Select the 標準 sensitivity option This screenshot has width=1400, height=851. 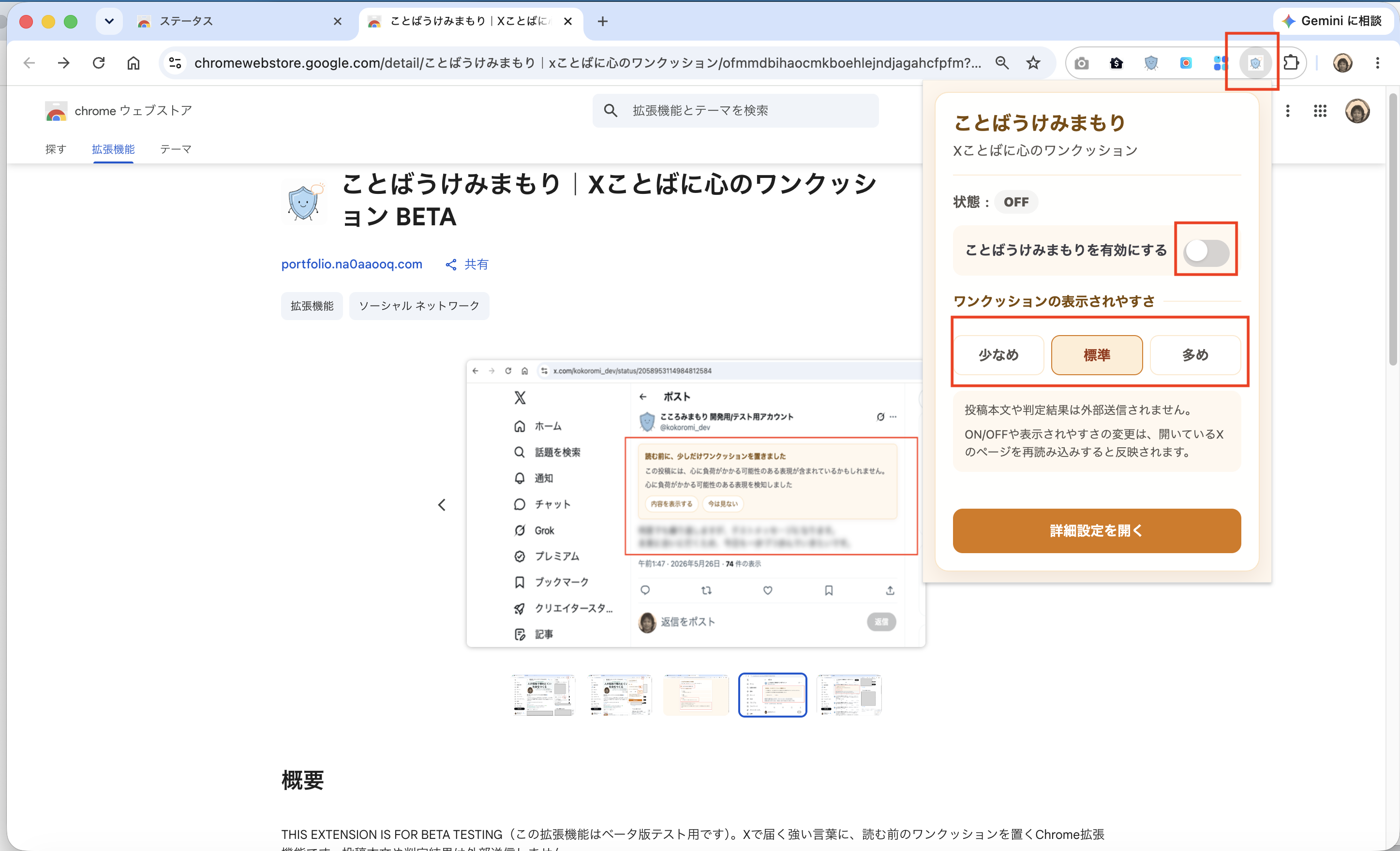click(x=1097, y=355)
